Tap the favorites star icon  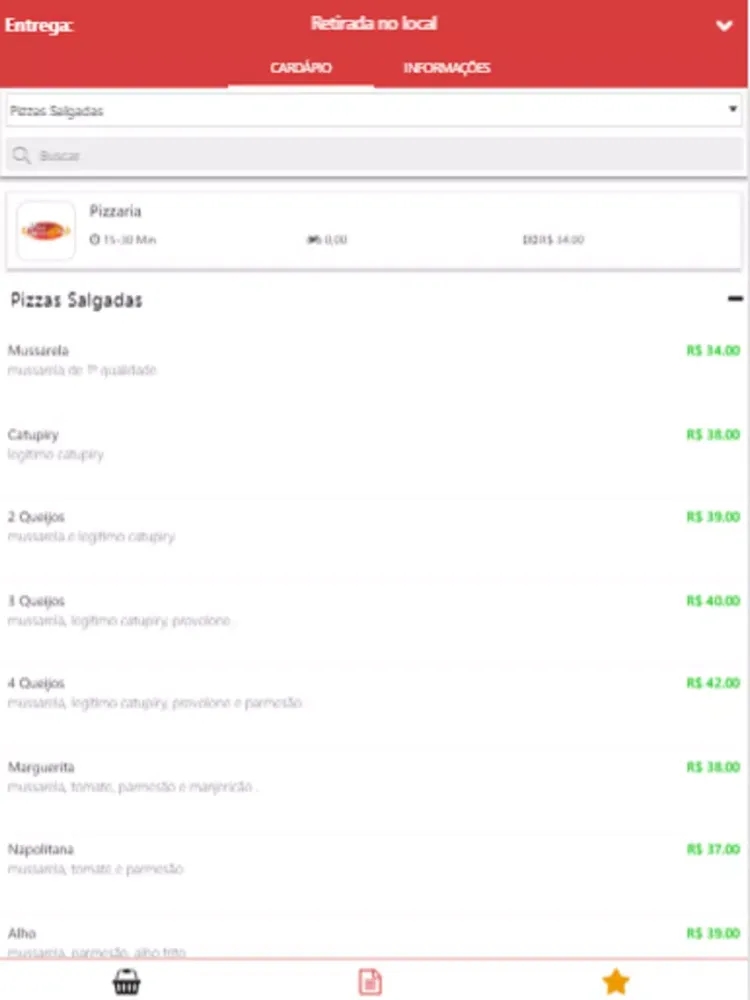pos(616,982)
